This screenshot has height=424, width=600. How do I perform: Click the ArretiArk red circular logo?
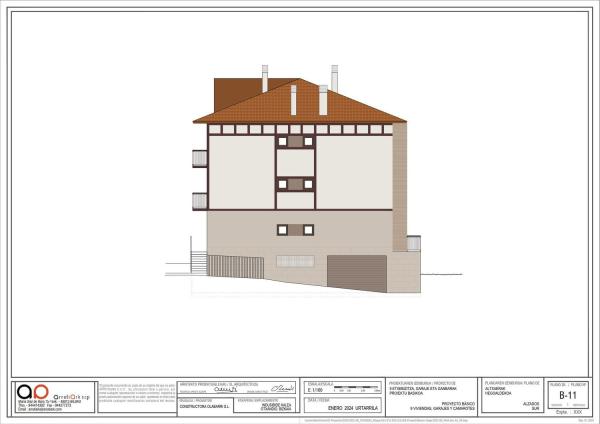pos(29,394)
